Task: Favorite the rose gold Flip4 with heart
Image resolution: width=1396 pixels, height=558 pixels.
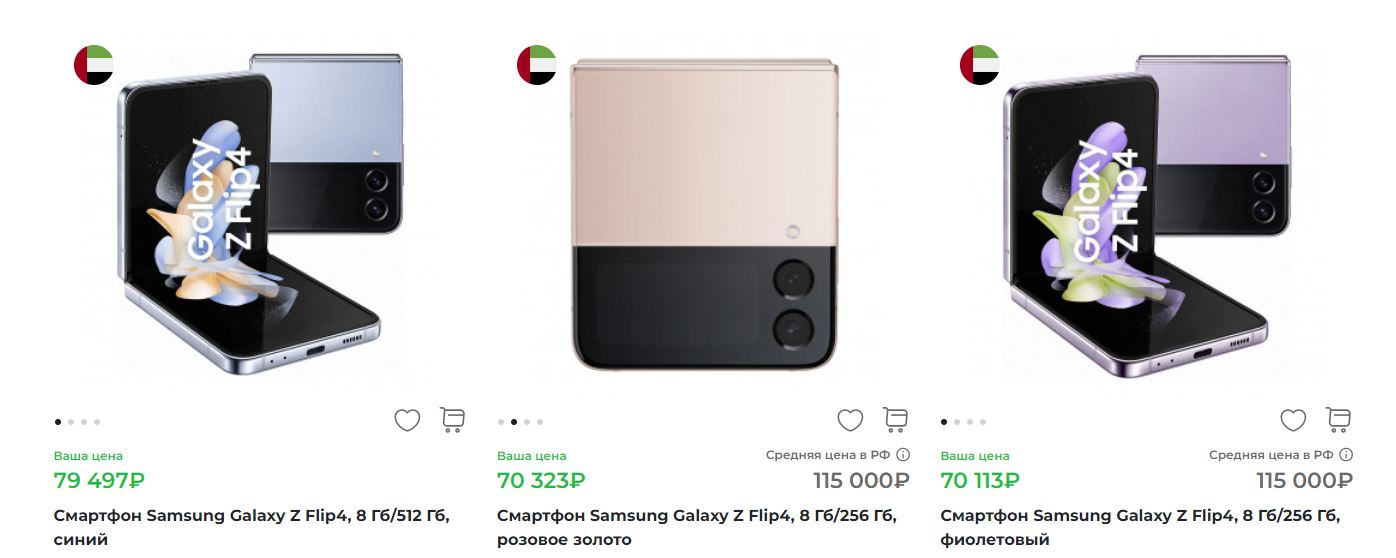Action: click(x=850, y=421)
